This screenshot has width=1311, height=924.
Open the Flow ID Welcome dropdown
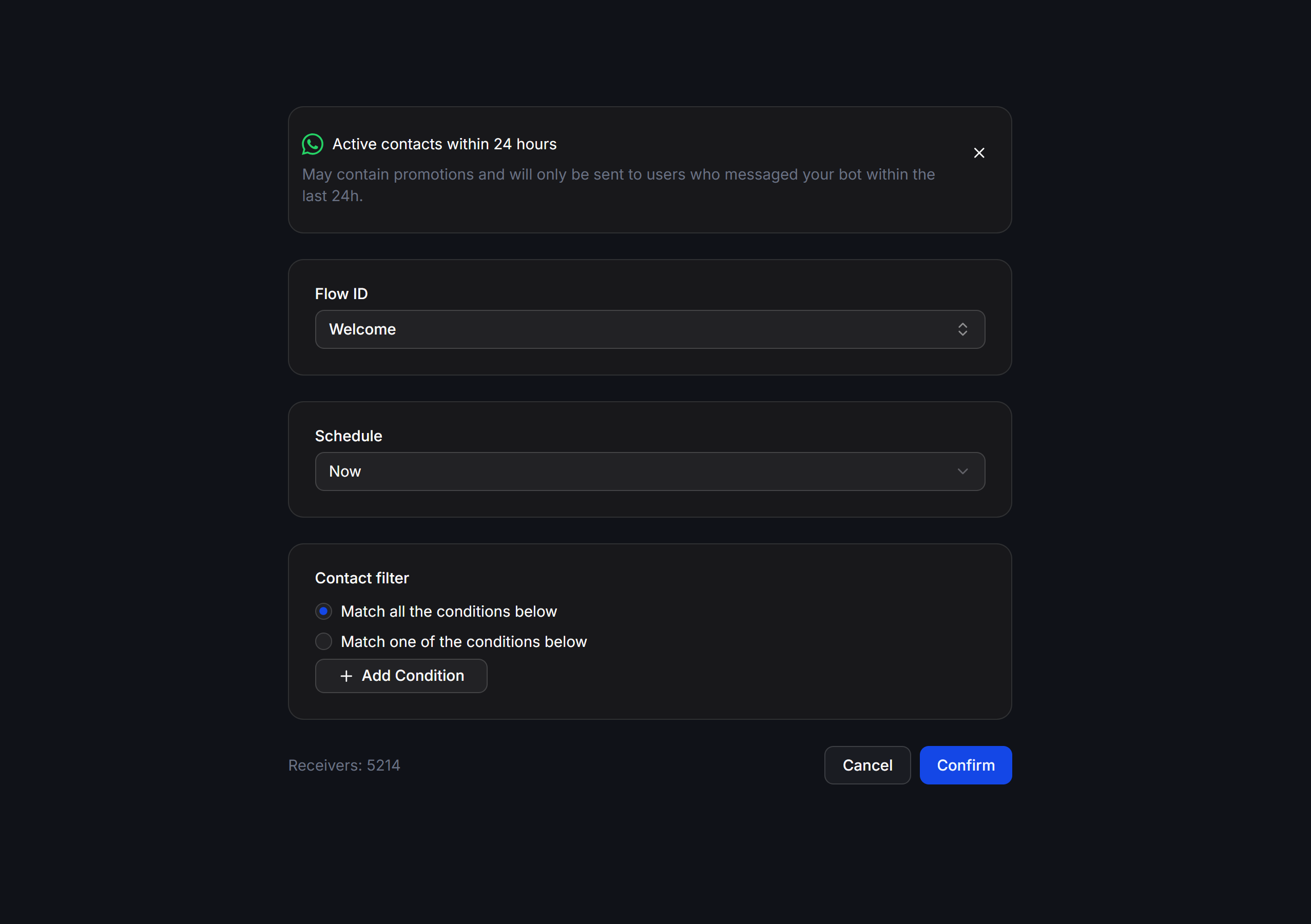(x=650, y=329)
